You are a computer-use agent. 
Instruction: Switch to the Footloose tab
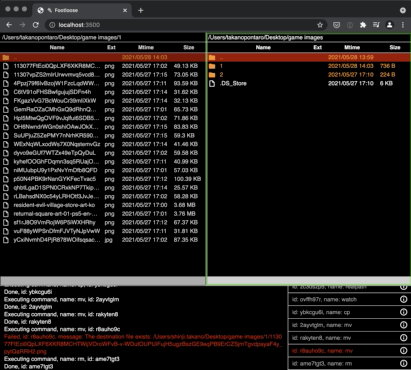pyautogui.click(x=82, y=10)
